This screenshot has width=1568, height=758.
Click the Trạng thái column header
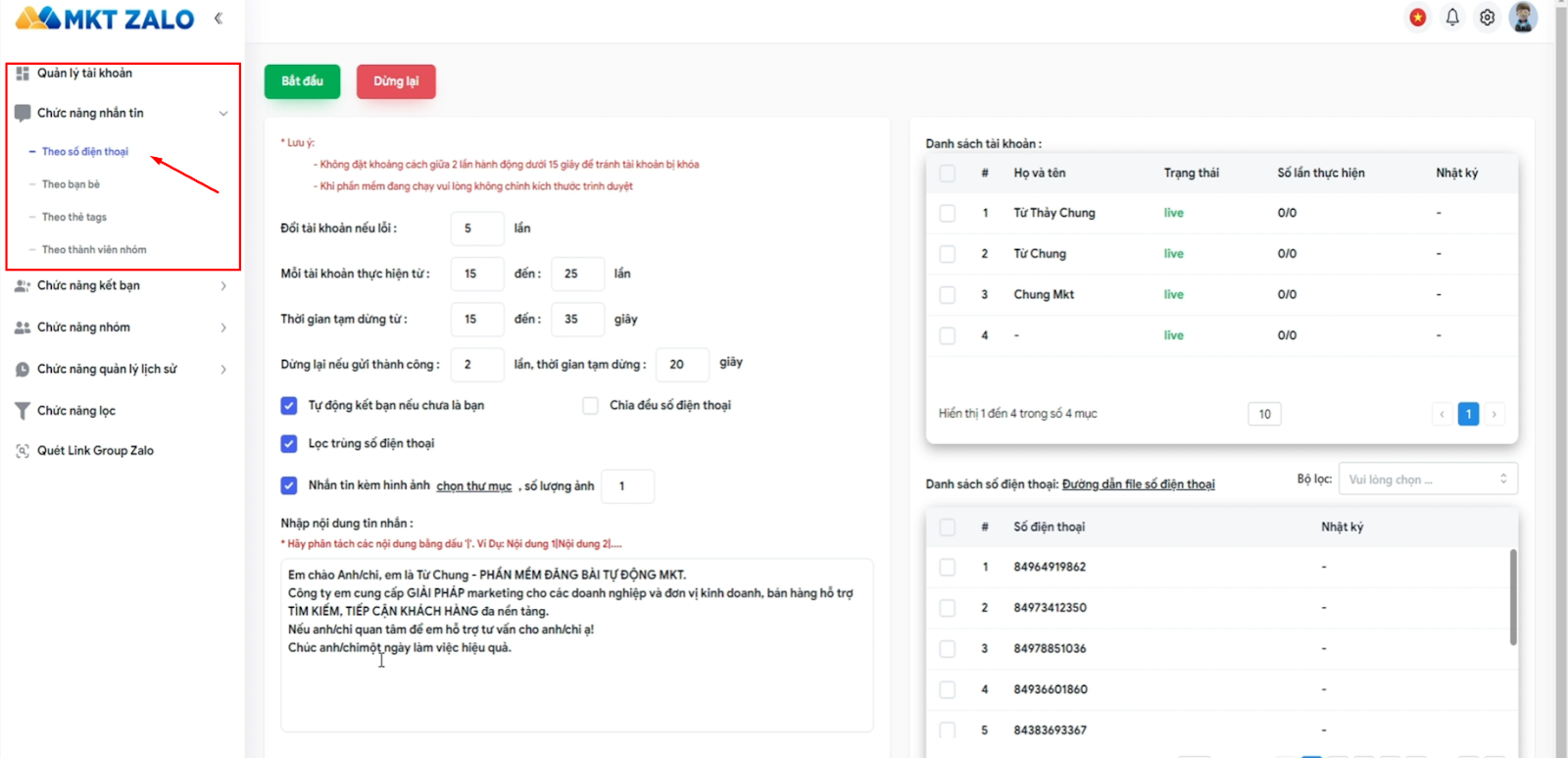[x=1192, y=173]
